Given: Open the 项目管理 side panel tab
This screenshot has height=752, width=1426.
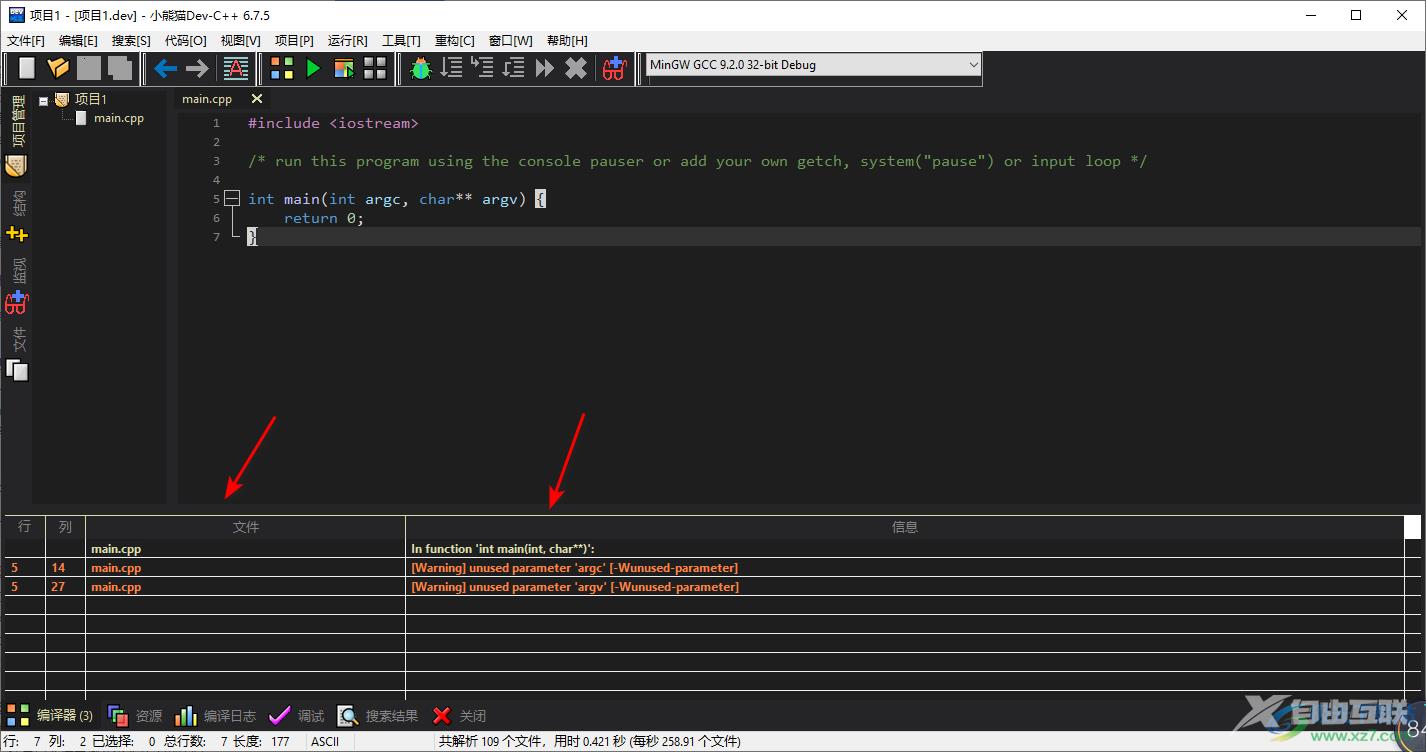Looking at the screenshot, I should click(x=17, y=135).
